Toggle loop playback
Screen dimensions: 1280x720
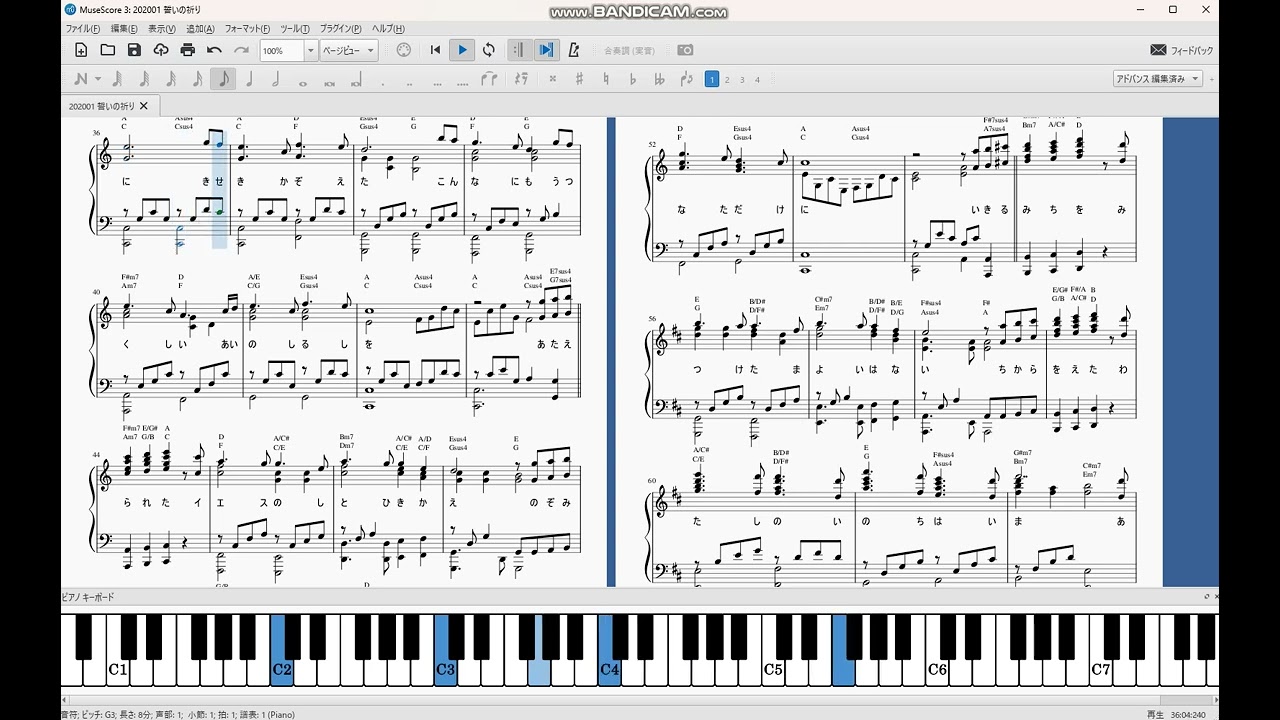pyautogui.click(x=489, y=50)
